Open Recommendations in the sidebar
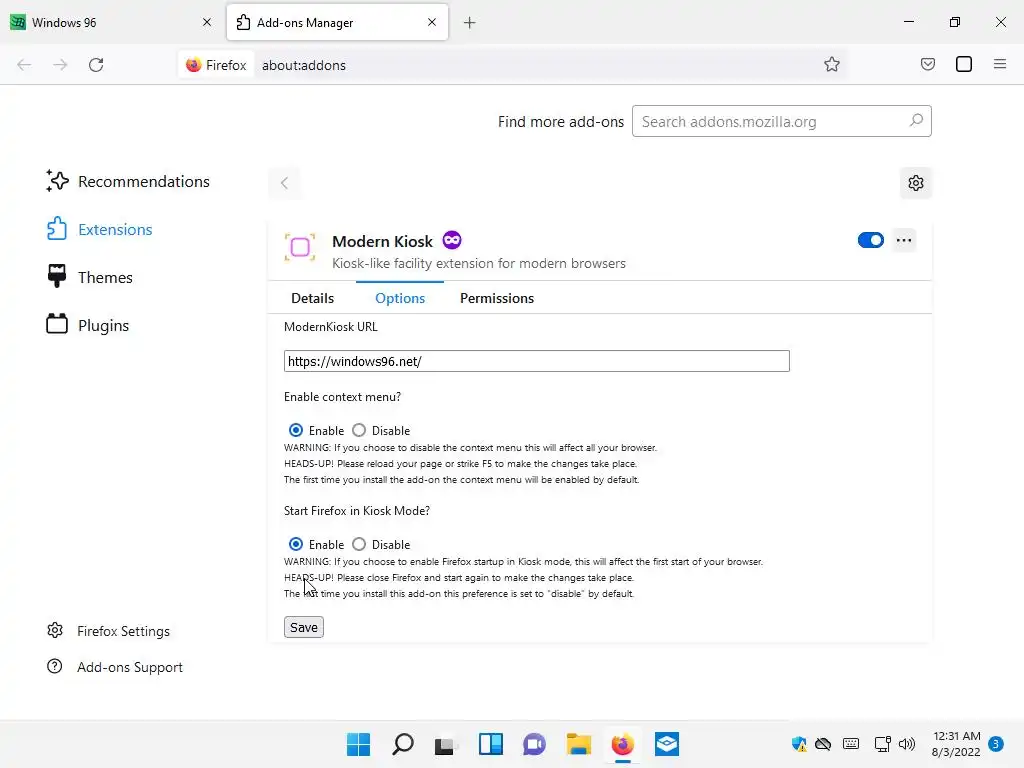Screen dimensions: 1024x768 (x=128, y=182)
